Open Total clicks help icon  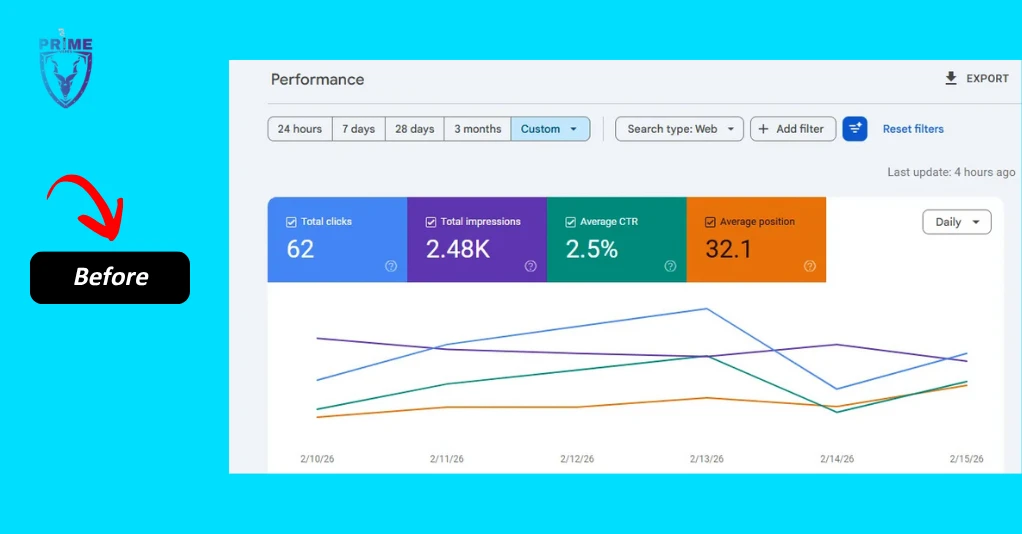point(391,266)
